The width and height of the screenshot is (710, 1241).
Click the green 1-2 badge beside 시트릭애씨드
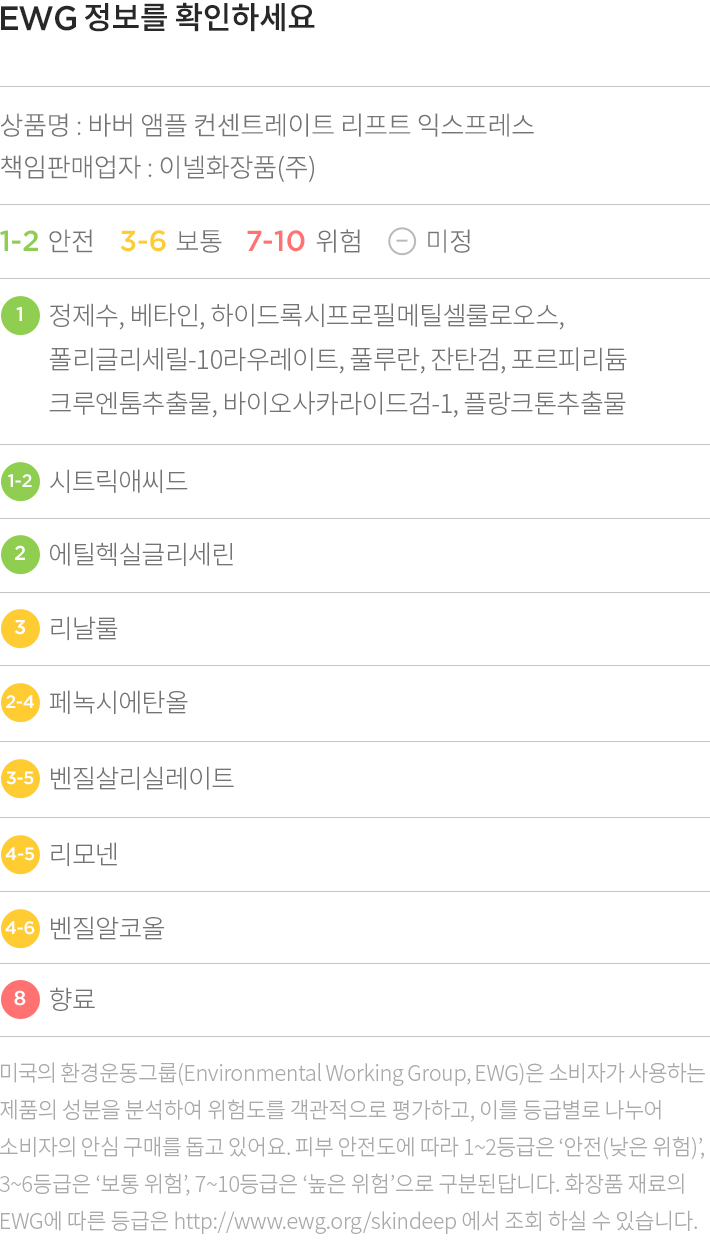point(20,481)
